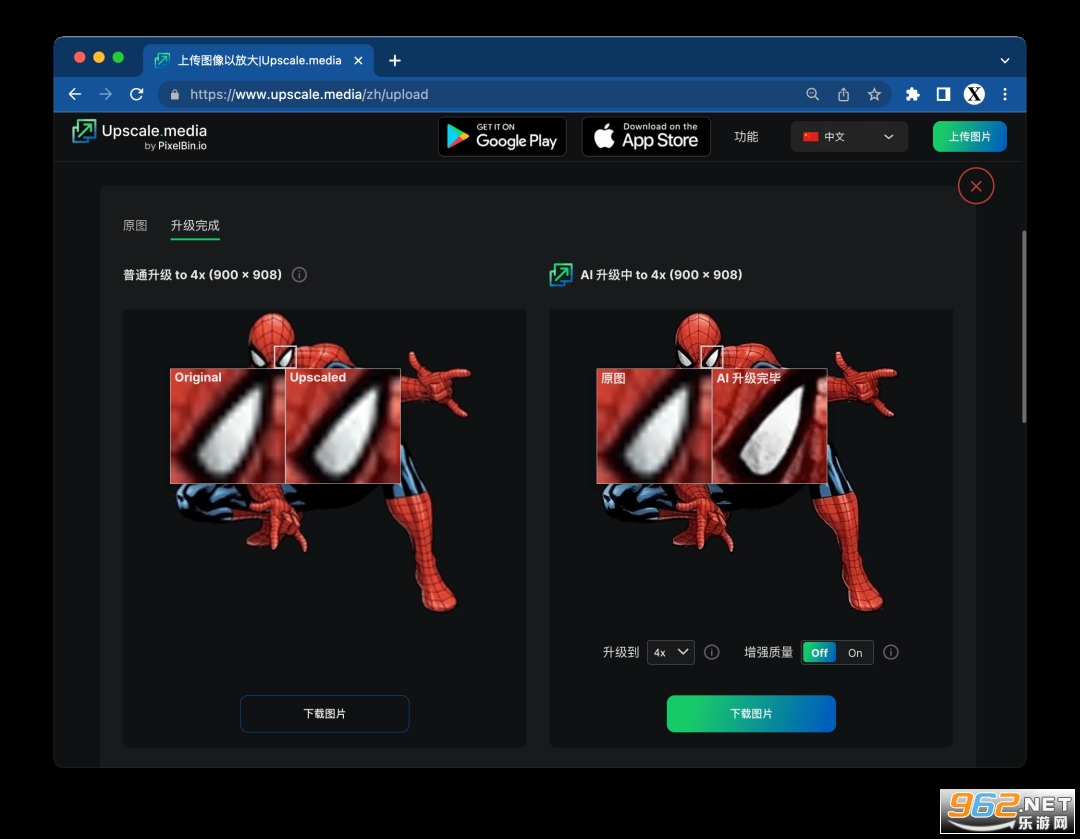This screenshot has height=839, width=1080.
Task: Click the bookmark star icon
Action: pos(874,94)
